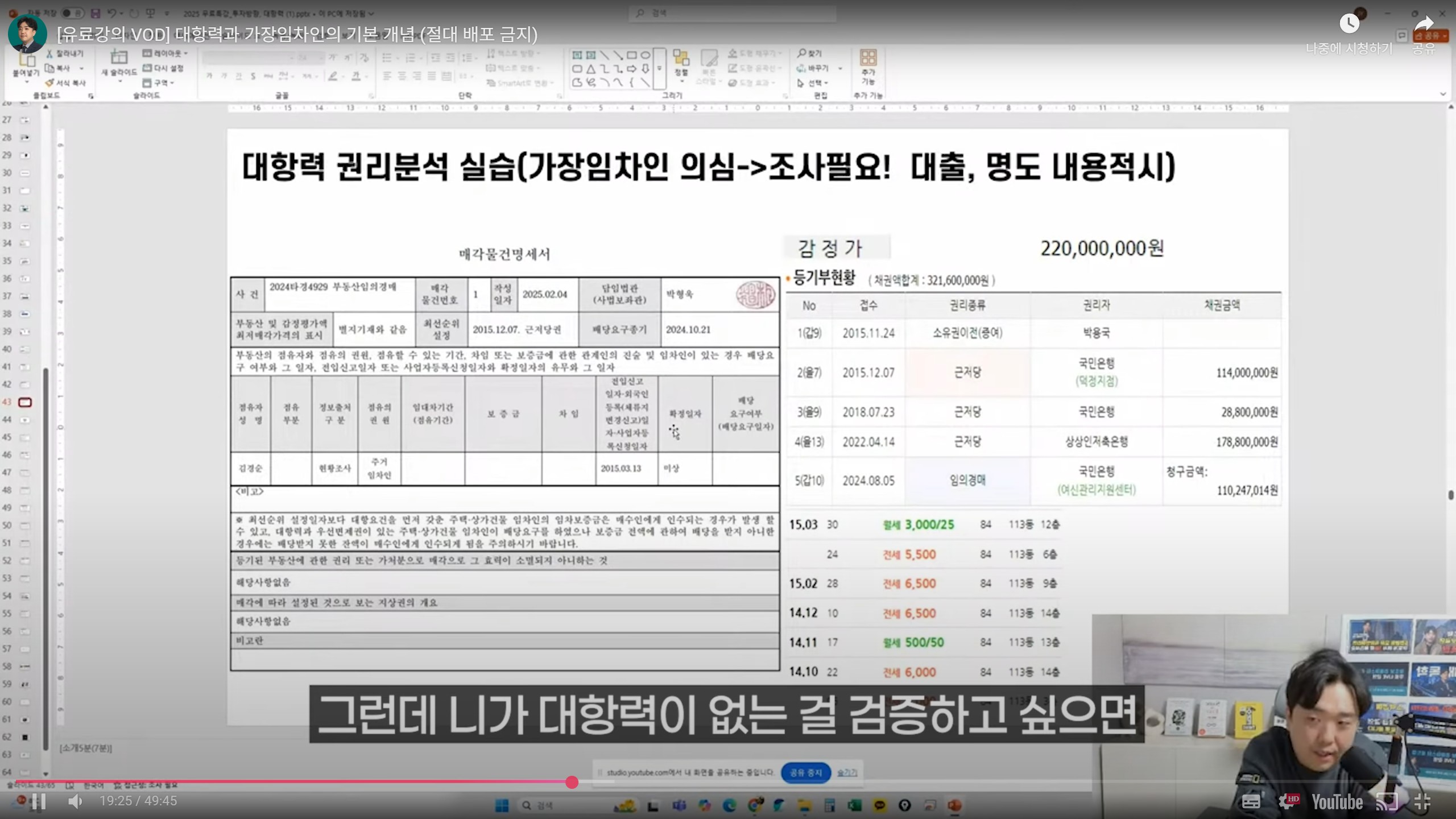Open the Windows Start menu on the taskbar
The height and width of the screenshot is (819, 1456).
click(502, 805)
